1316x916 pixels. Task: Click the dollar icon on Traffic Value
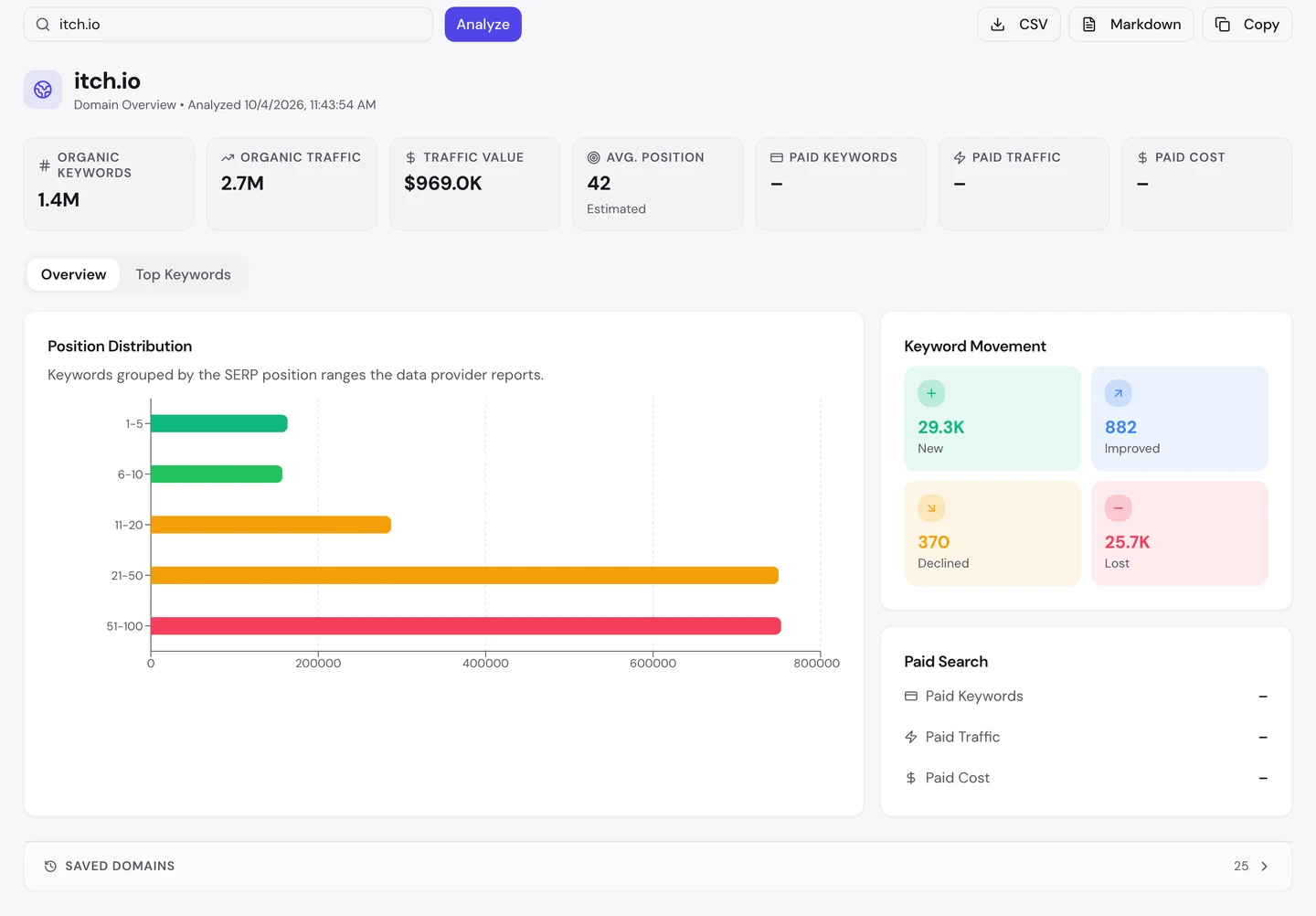[x=410, y=157]
